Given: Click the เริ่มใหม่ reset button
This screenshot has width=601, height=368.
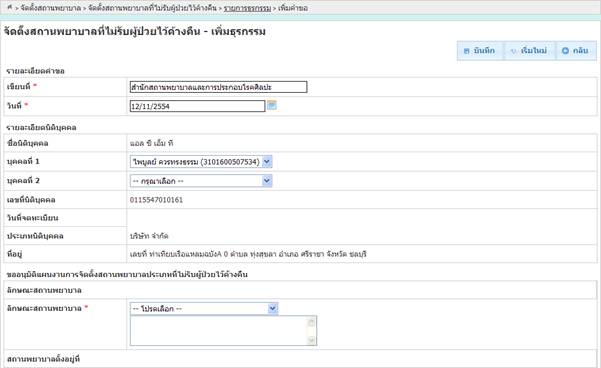Looking at the screenshot, I should click(x=529, y=51).
